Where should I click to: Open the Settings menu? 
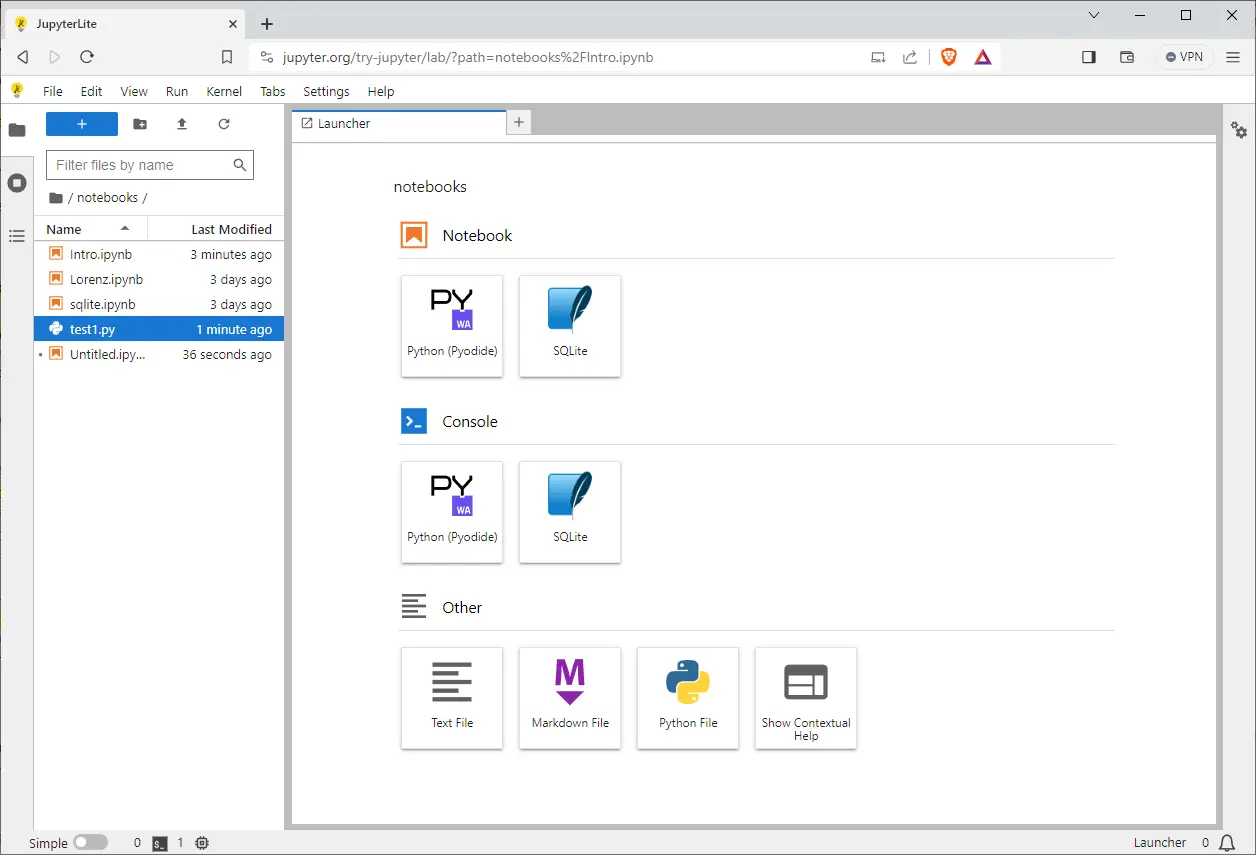click(326, 91)
